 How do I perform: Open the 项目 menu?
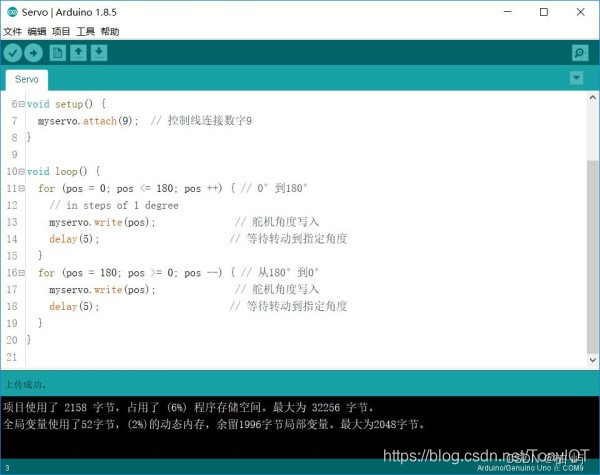(61, 31)
